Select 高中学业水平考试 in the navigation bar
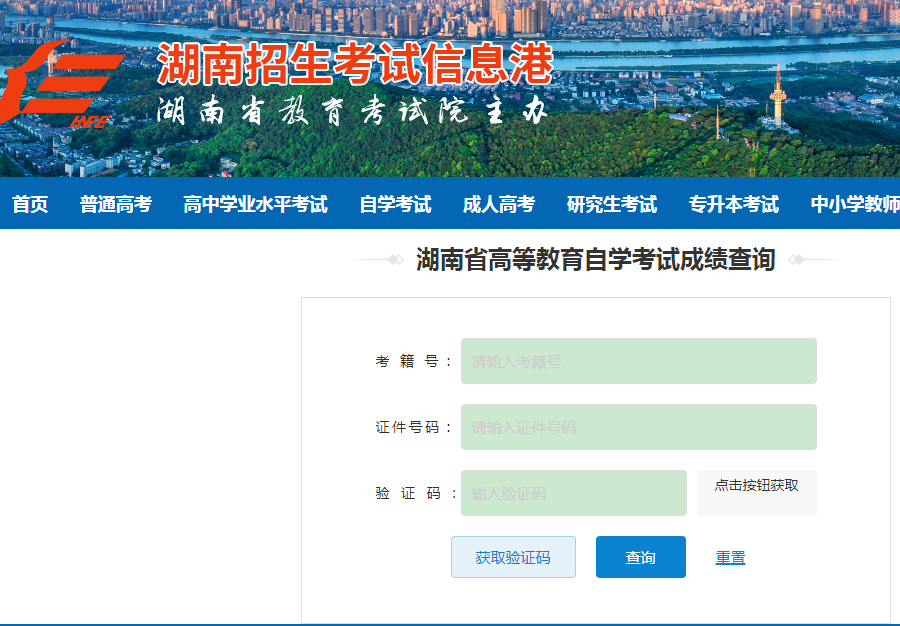900x626 pixels. tap(255, 204)
